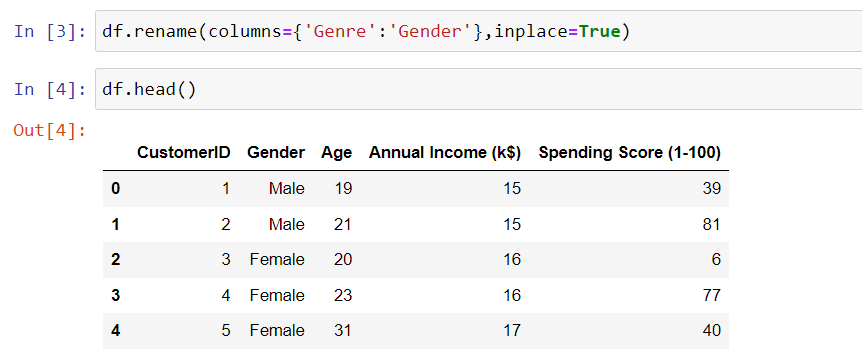Click the Spending Score value 6
The image size is (862, 361).
pos(716,259)
